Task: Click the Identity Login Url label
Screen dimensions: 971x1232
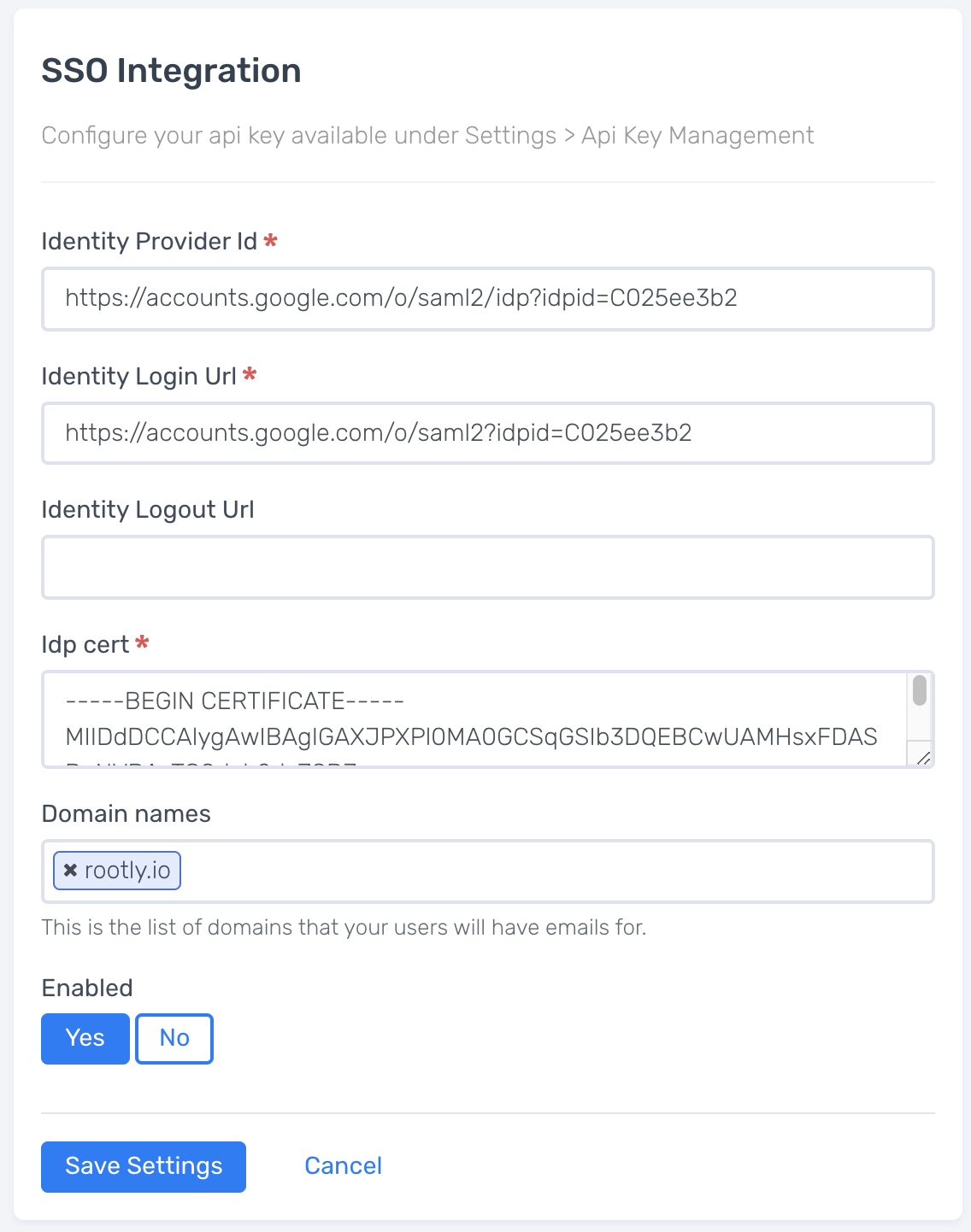Action: point(138,377)
